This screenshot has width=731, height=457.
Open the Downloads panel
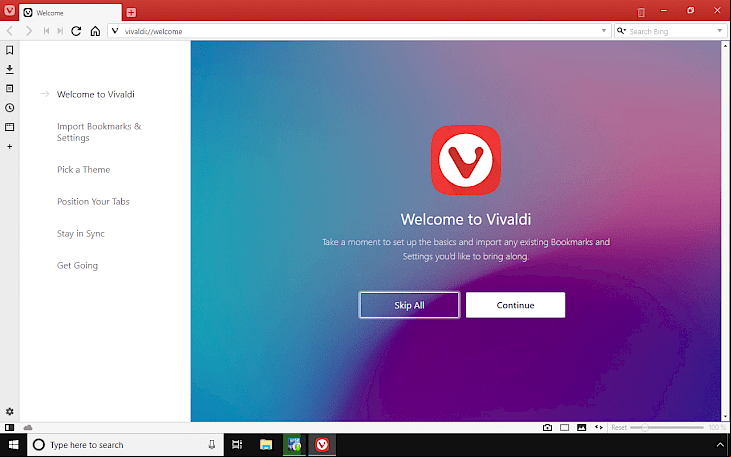[9, 69]
